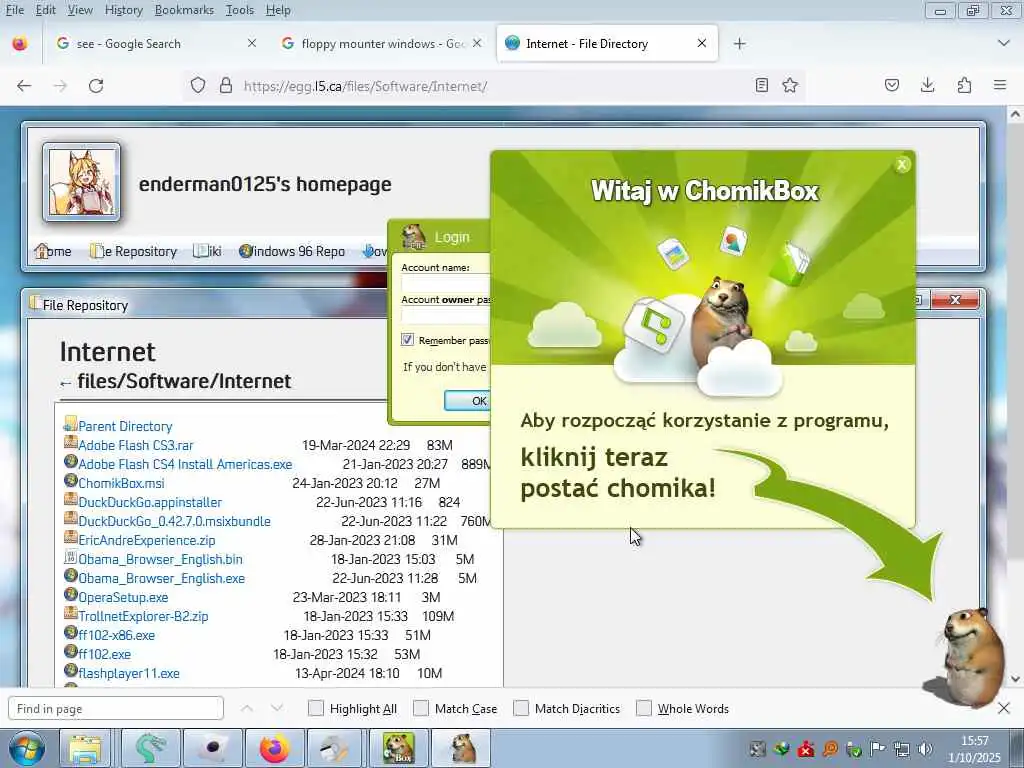Enable Match Diacritics checkbox
Image resolution: width=1024 pixels, height=768 pixels.
(x=521, y=709)
